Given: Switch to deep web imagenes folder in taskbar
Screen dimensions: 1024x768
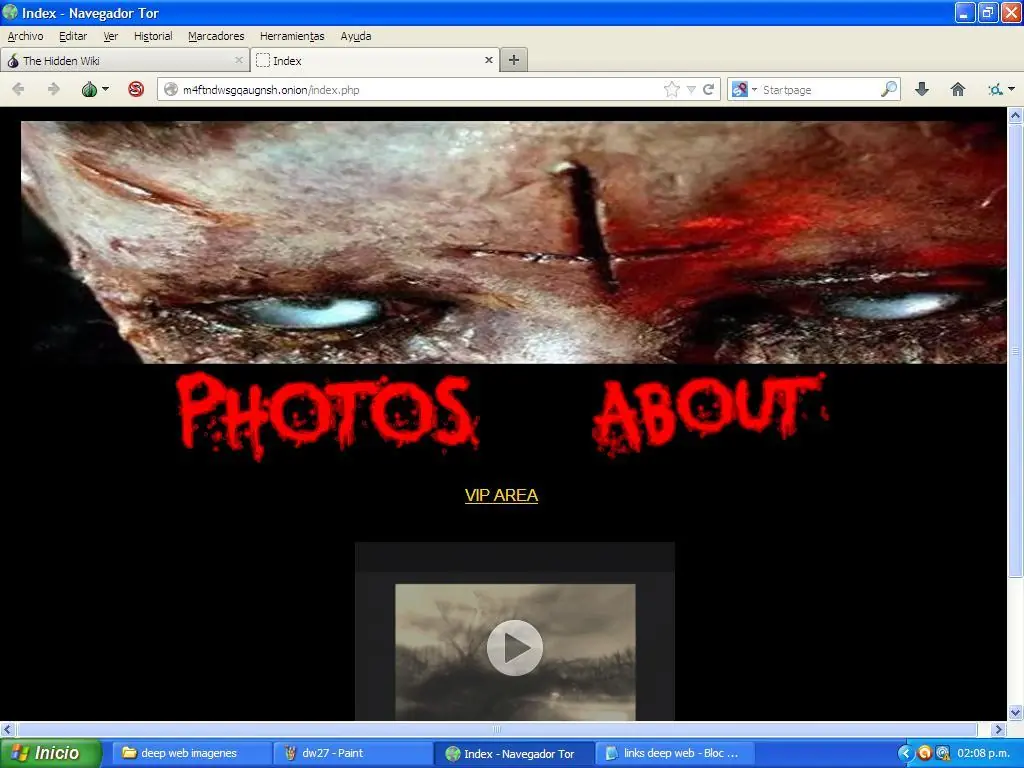Looking at the screenshot, I should point(193,753).
